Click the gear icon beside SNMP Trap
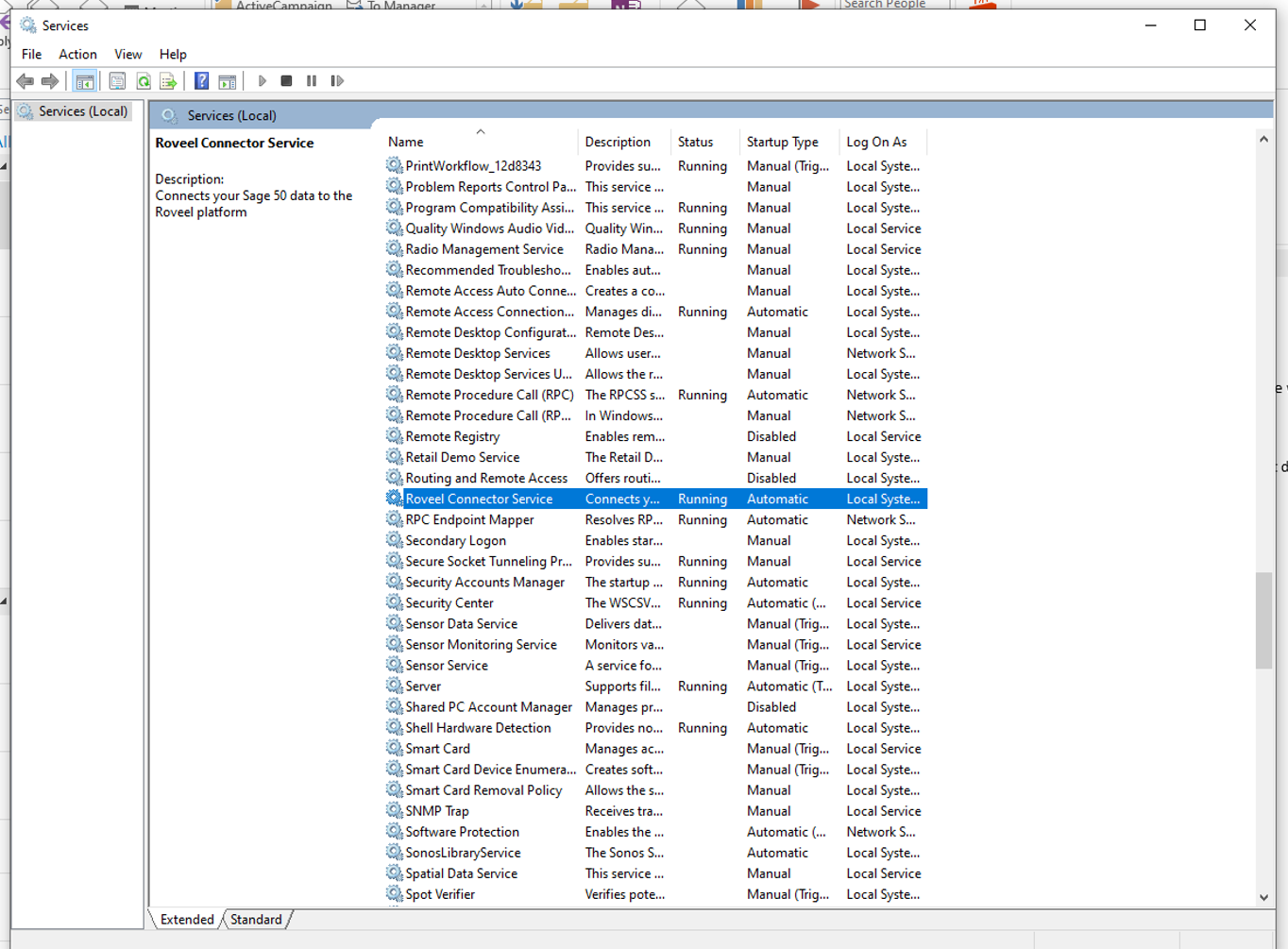Image resolution: width=1288 pixels, height=949 pixels. (394, 810)
